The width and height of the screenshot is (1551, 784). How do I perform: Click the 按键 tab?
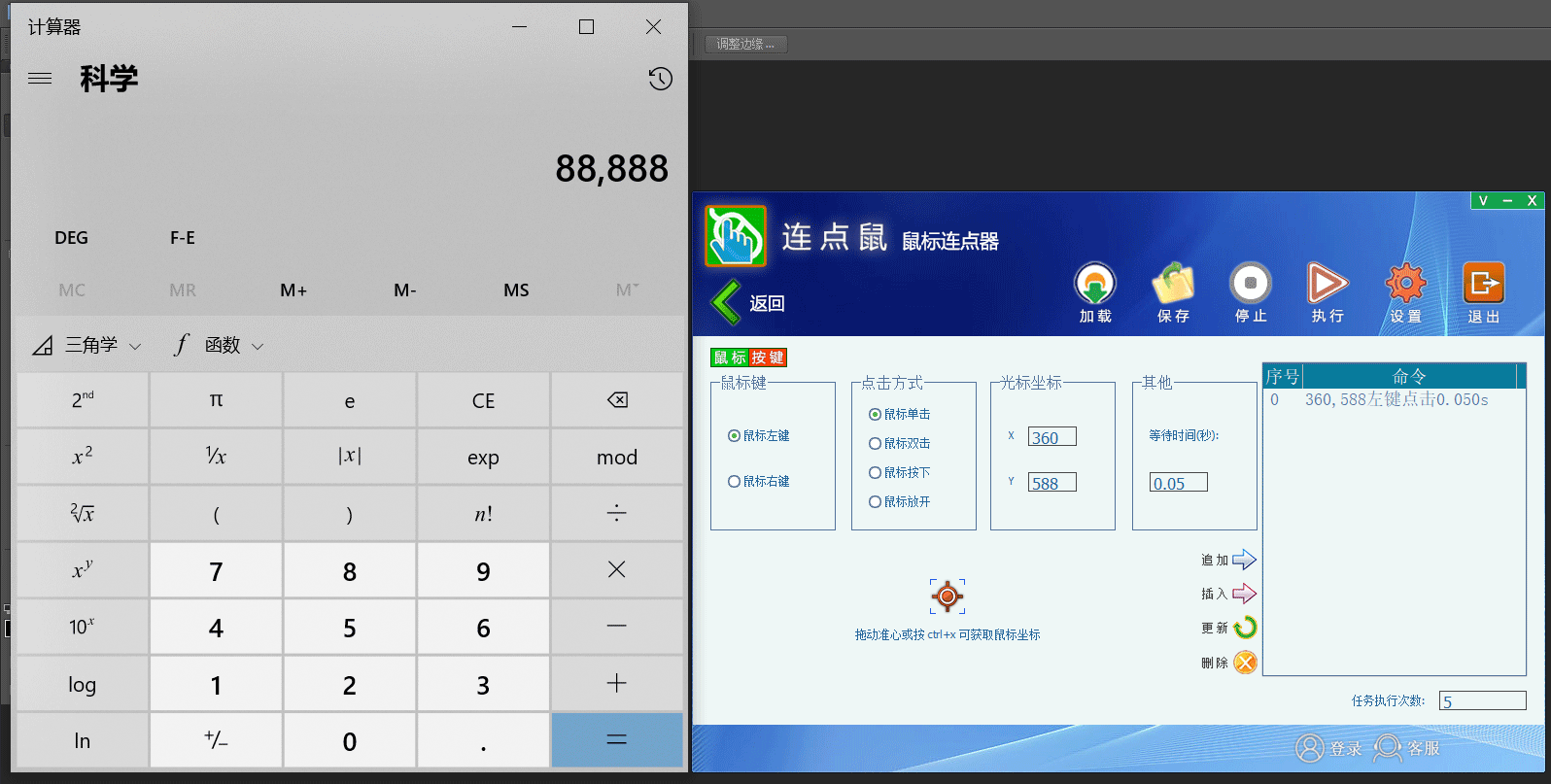(x=768, y=358)
